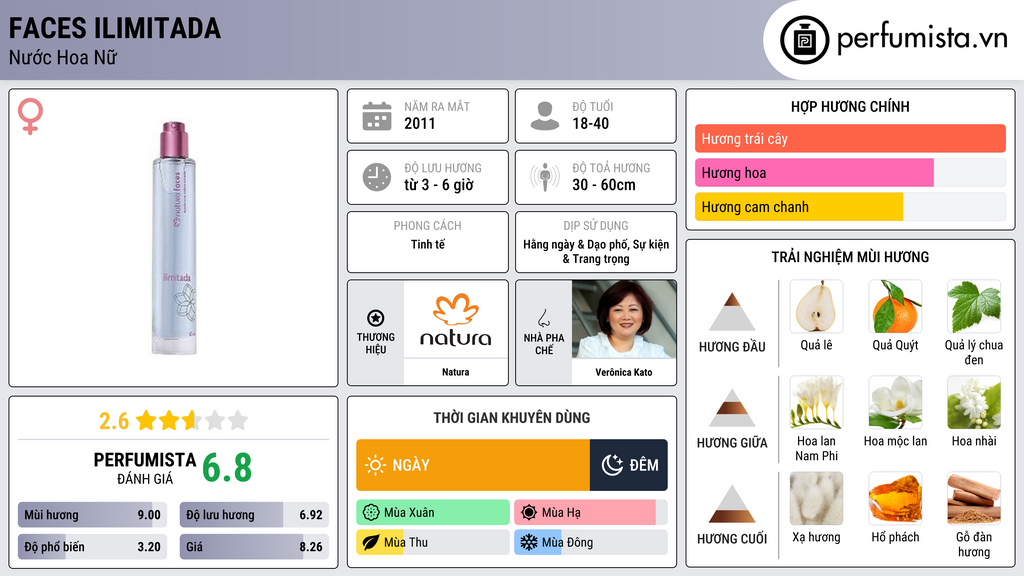Click the Hương cuối pyramid icon
The height and width of the screenshot is (576, 1024).
click(x=732, y=504)
